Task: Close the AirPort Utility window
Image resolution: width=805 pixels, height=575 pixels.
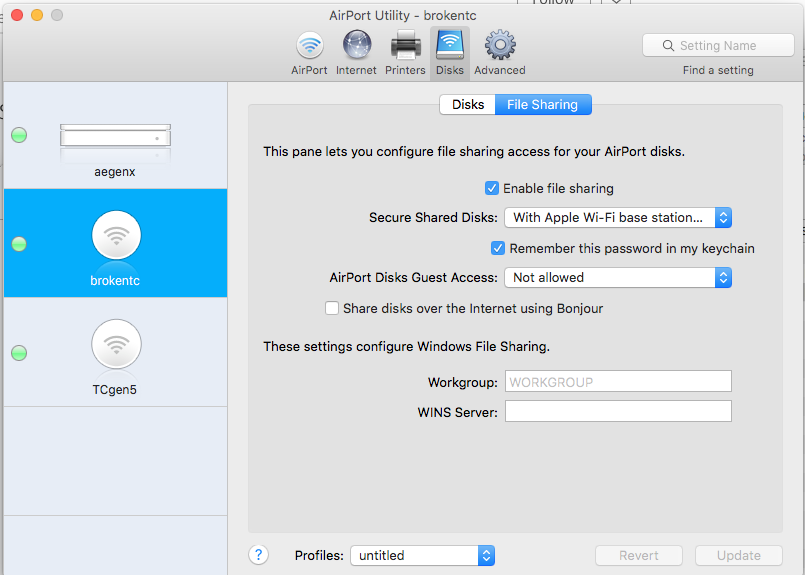Action: [x=17, y=15]
